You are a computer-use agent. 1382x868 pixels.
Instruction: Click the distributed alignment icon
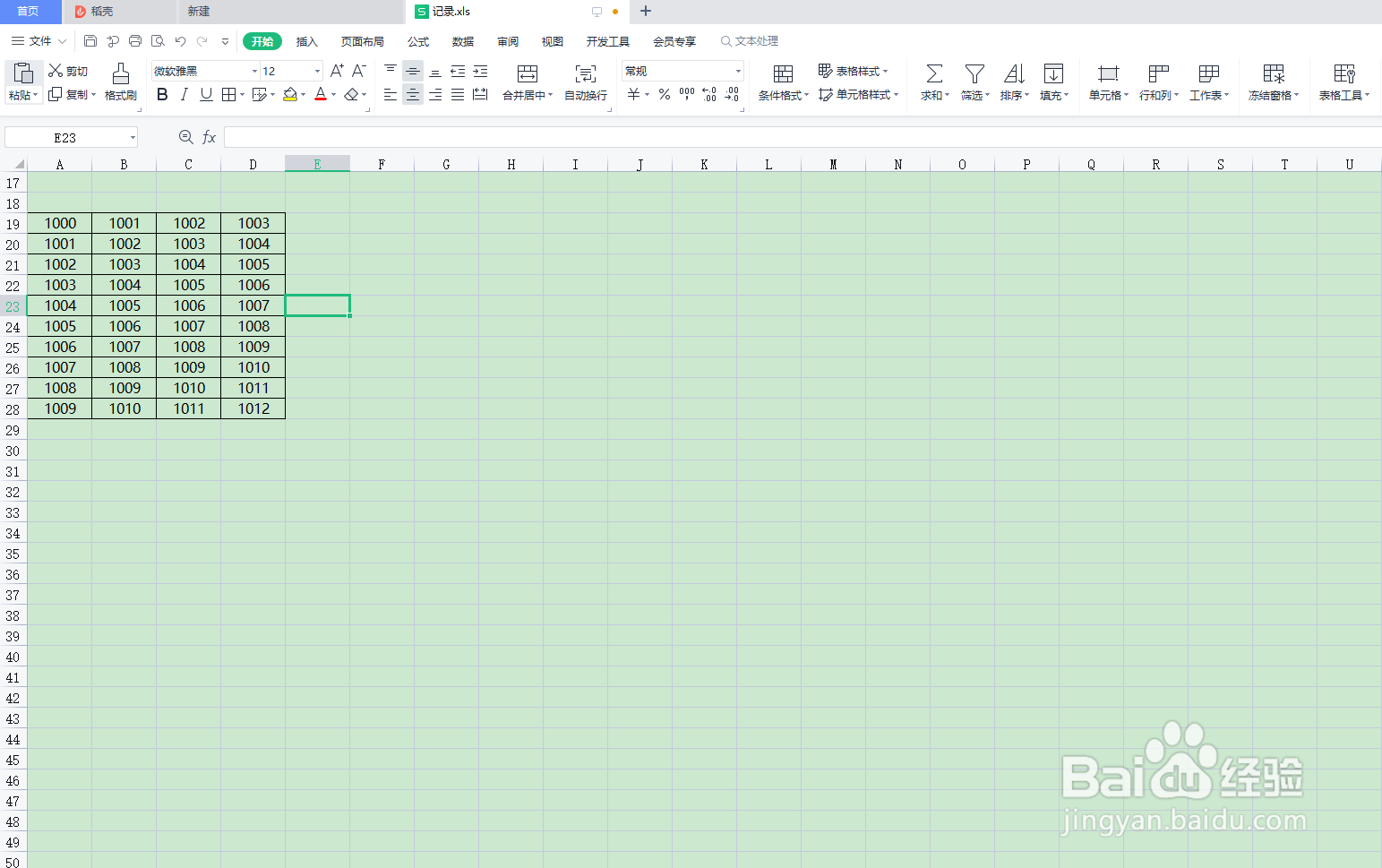[480, 94]
